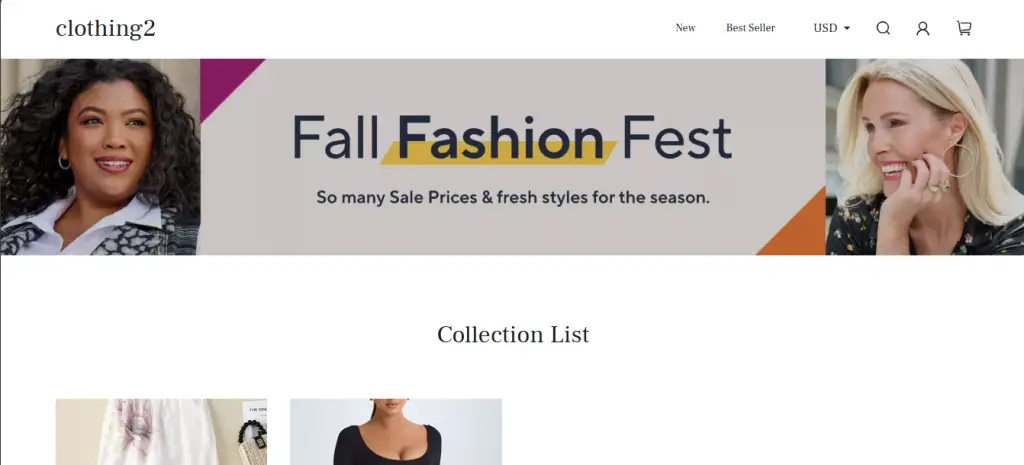This screenshot has width=1024, height=465.
Task: Open the white floral garment collection thumbnail
Action: tap(161, 432)
